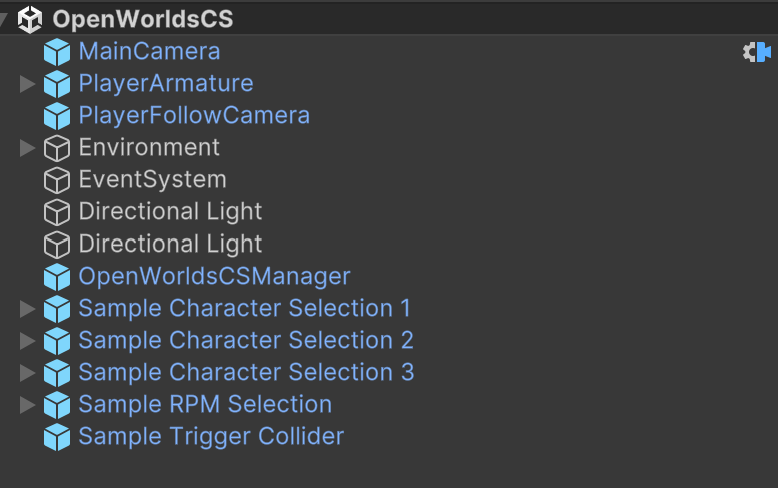The height and width of the screenshot is (488, 778).
Task: Expand Sample Character Selection 1
Action: point(28,308)
